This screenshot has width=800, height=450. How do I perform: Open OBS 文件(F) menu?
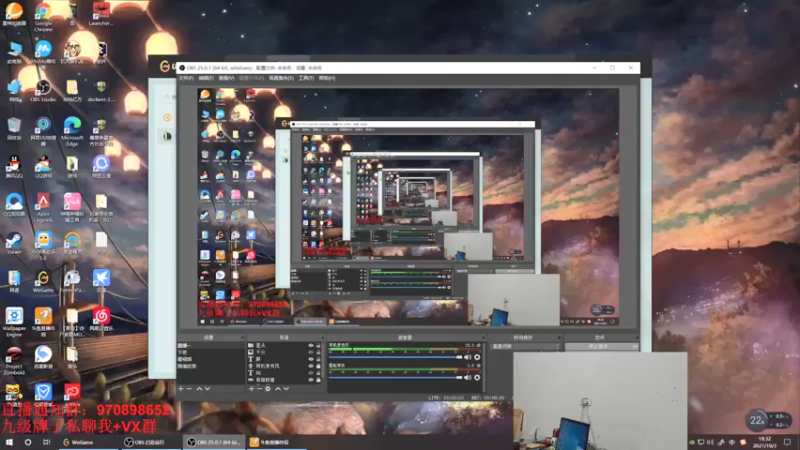186,78
